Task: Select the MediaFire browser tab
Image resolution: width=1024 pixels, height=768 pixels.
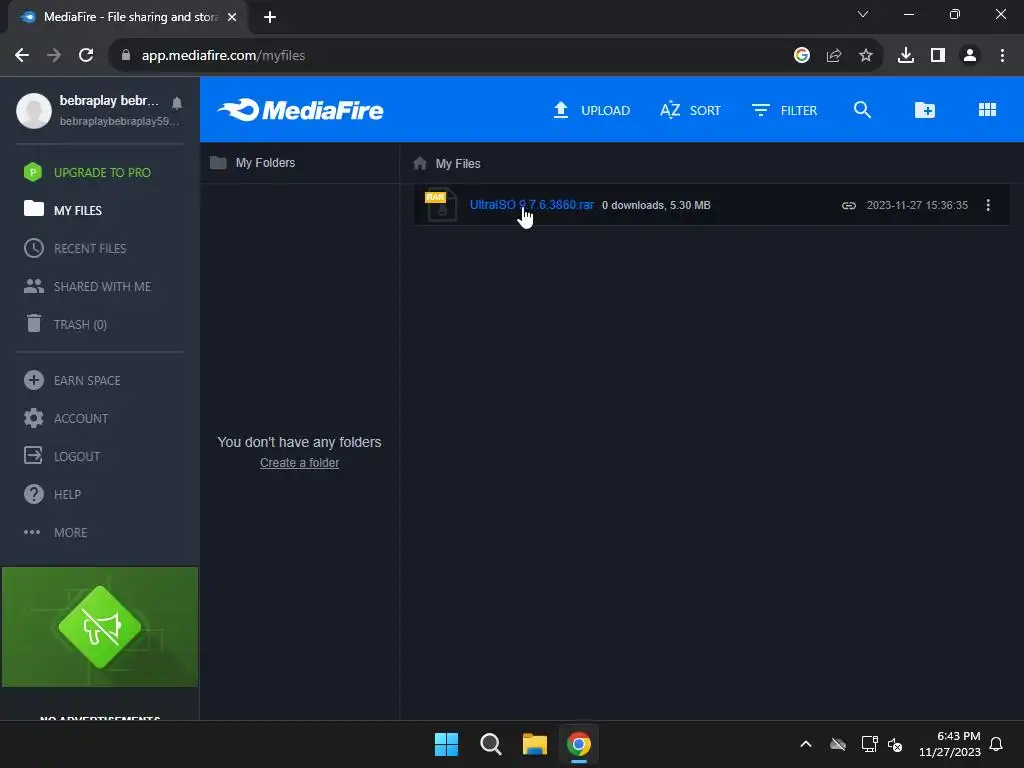Action: pyautogui.click(x=127, y=17)
